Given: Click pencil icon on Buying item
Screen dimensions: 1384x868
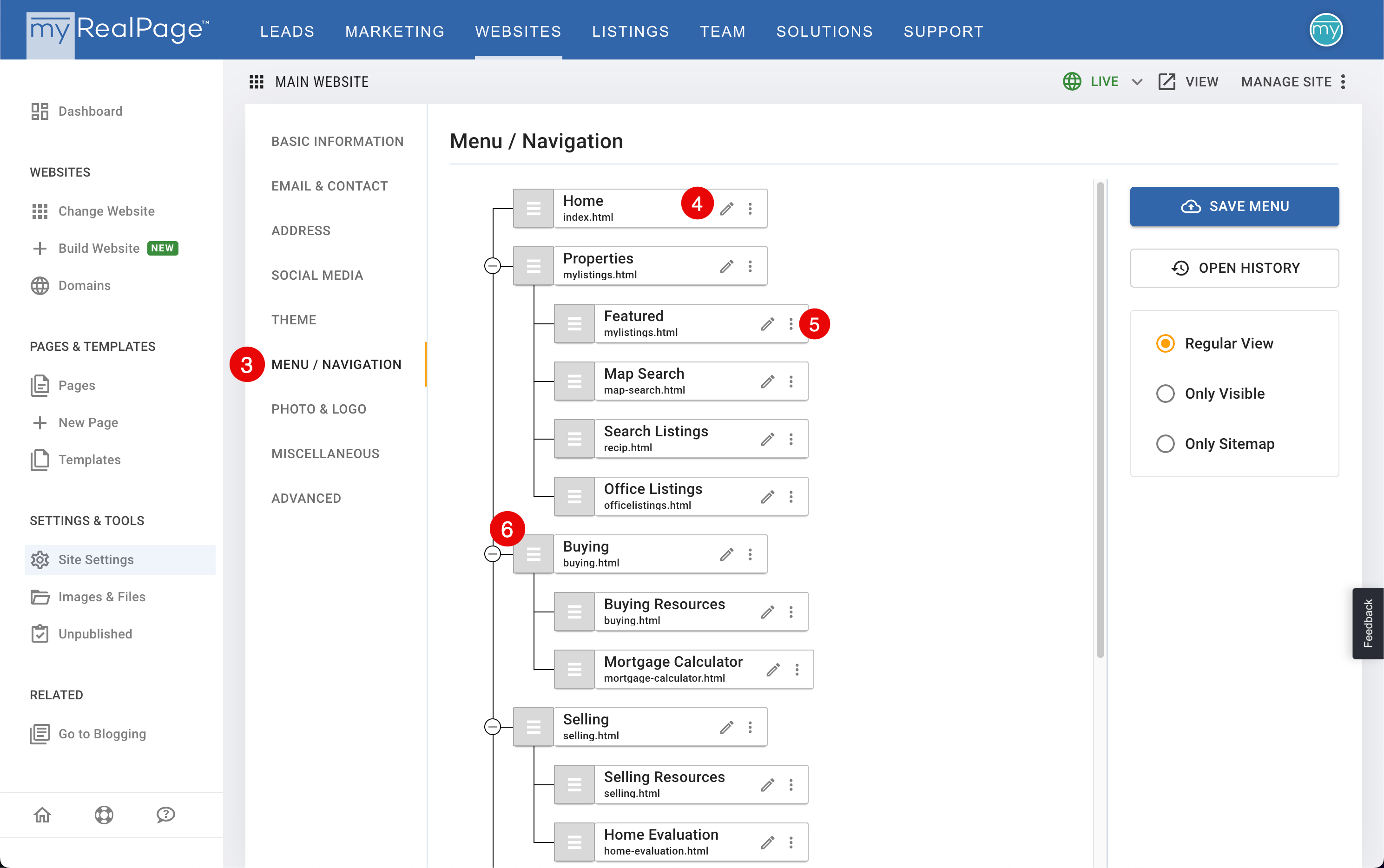Looking at the screenshot, I should (x=727, y=554).
